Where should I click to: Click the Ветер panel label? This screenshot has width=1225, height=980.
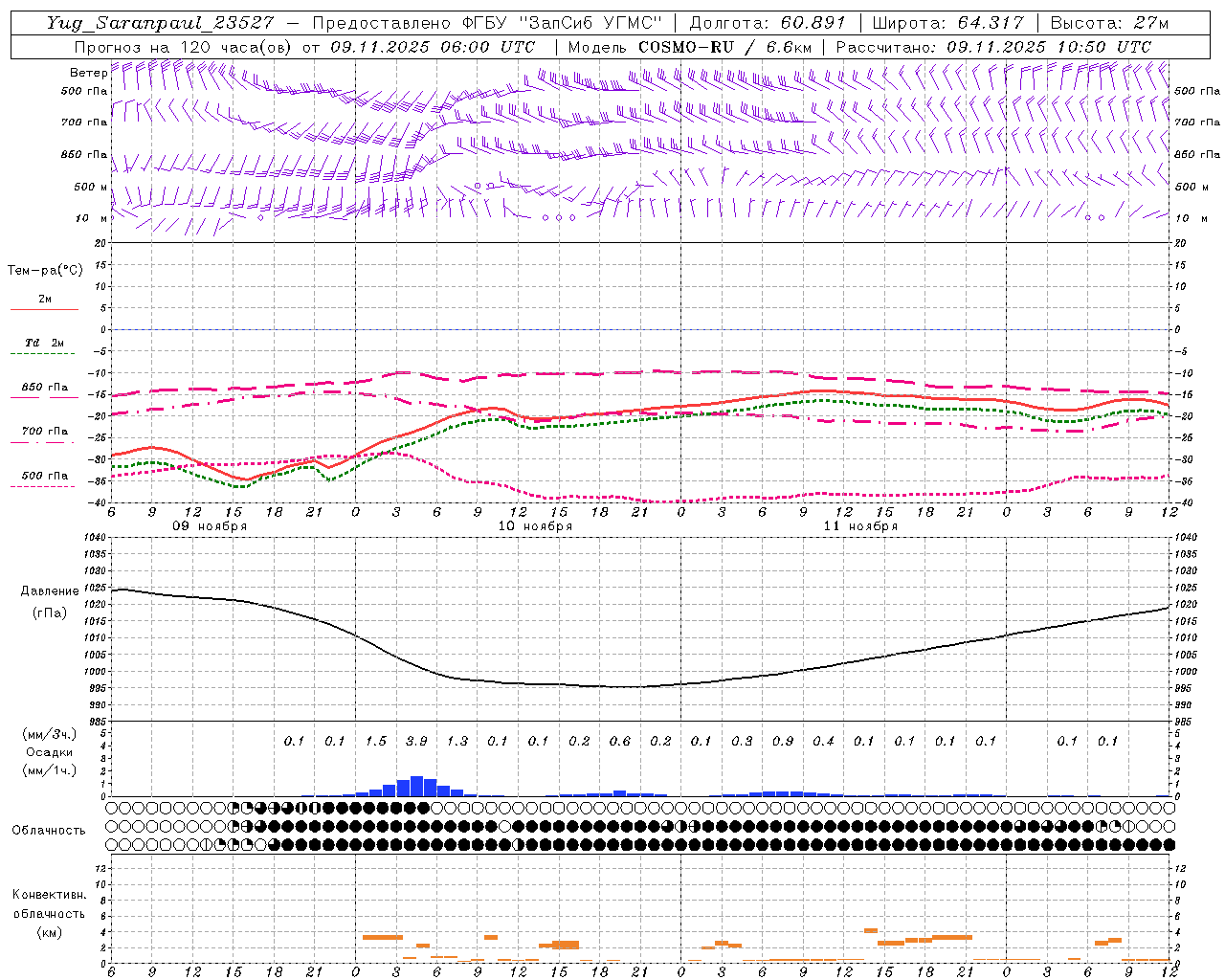88,73
